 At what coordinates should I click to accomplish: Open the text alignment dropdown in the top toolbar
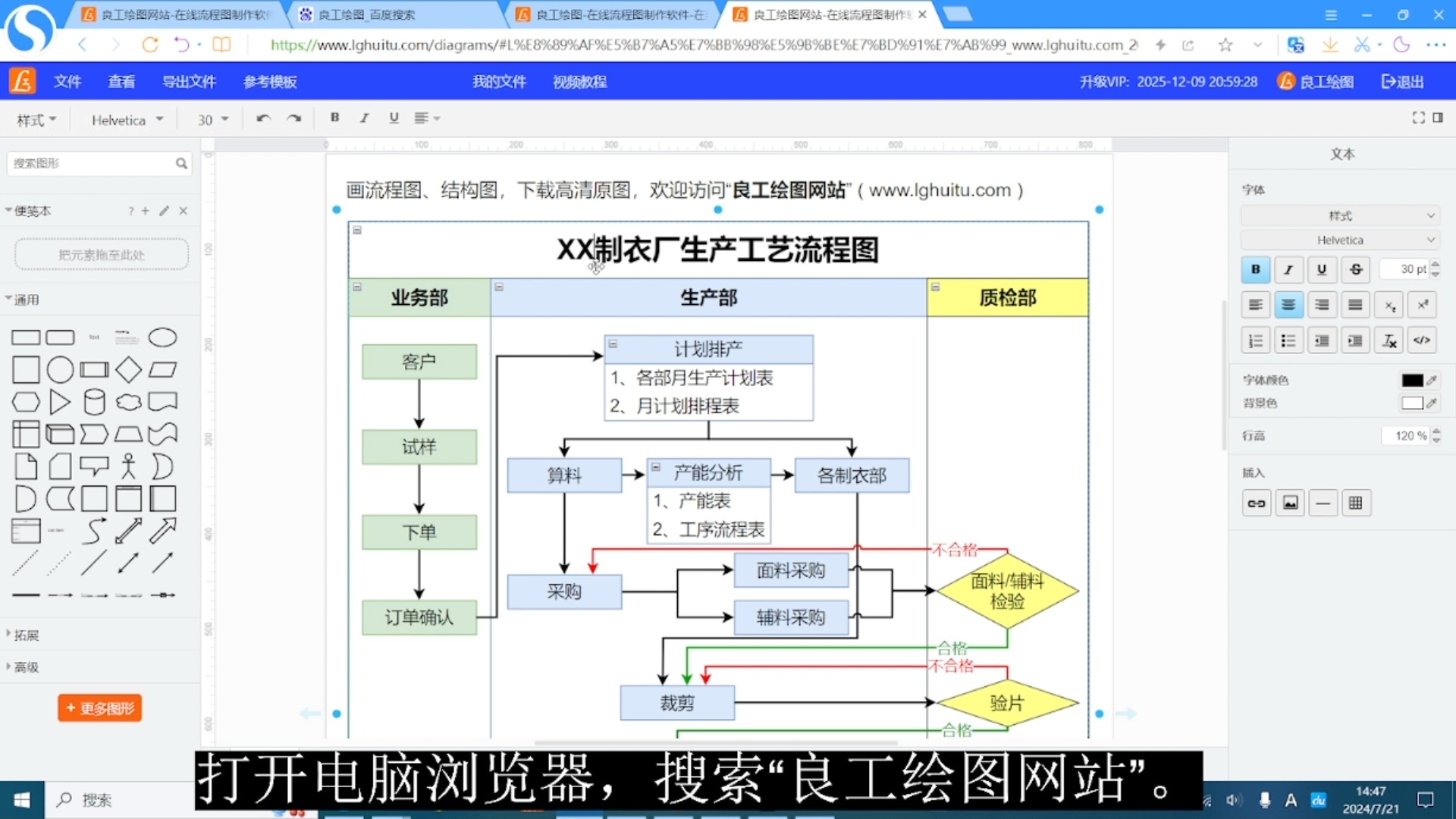tap(427, 118)
